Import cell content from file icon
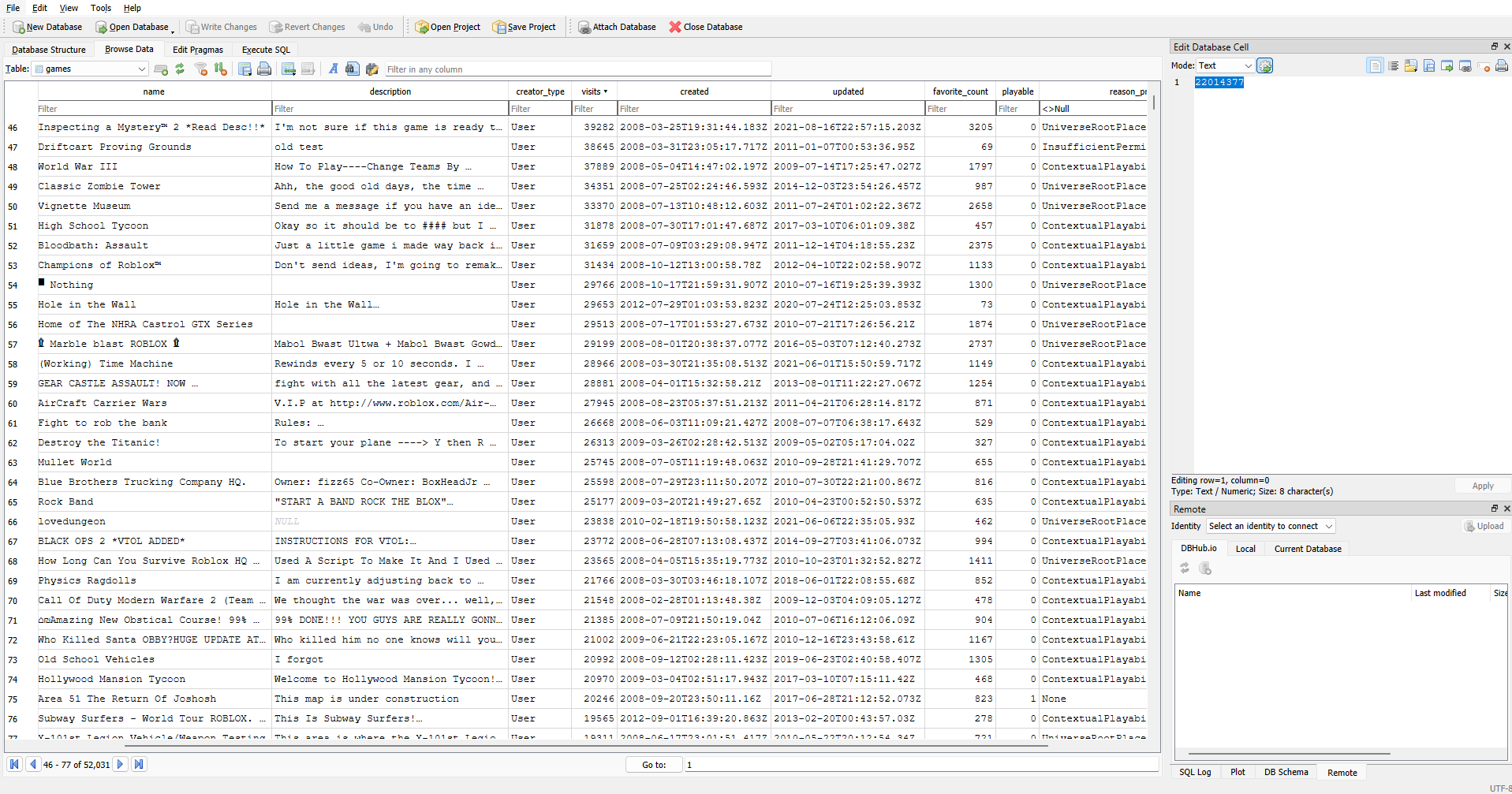 [1411, 66]
